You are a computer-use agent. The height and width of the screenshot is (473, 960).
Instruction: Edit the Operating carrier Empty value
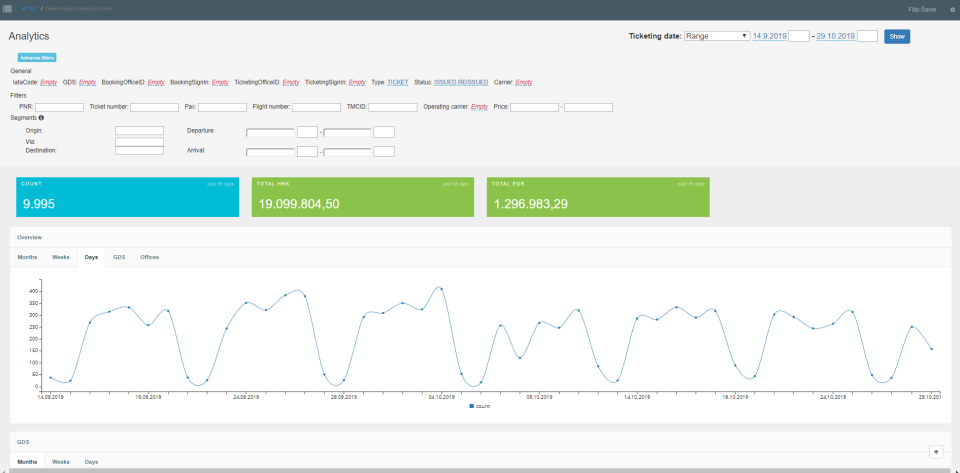[480, 107]
